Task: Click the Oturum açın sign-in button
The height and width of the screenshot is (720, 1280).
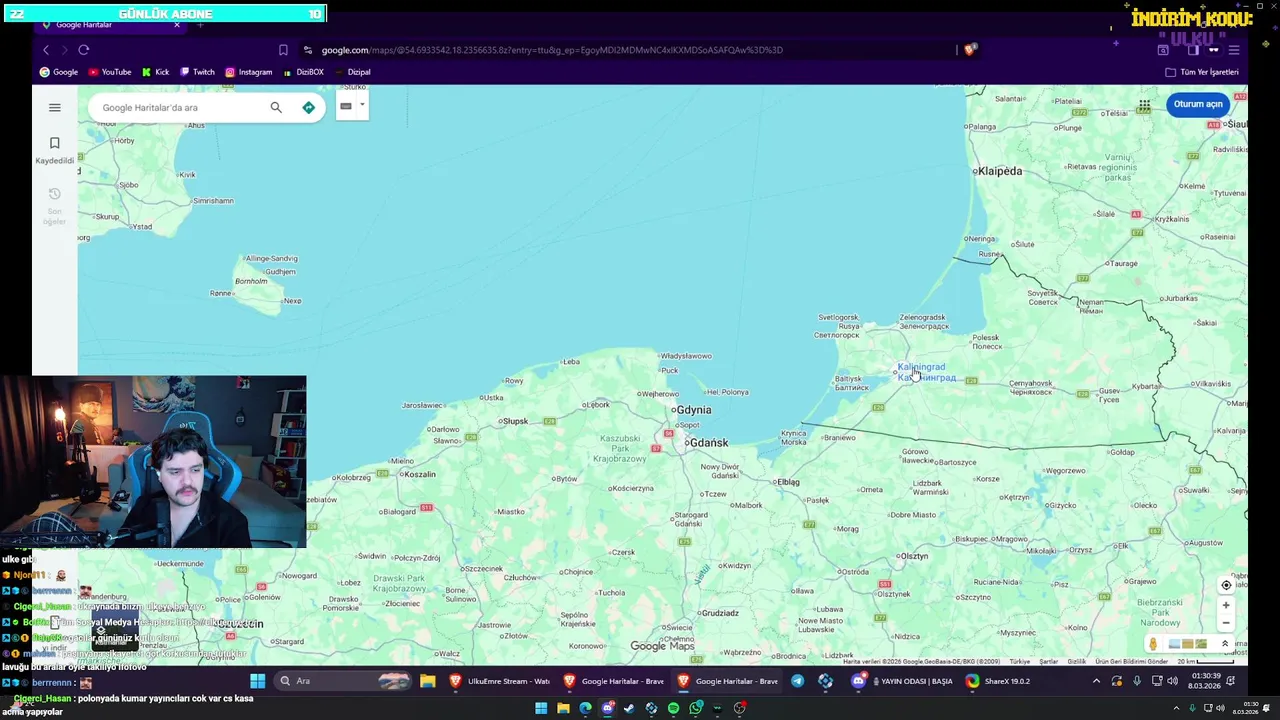Action: 1198,104
